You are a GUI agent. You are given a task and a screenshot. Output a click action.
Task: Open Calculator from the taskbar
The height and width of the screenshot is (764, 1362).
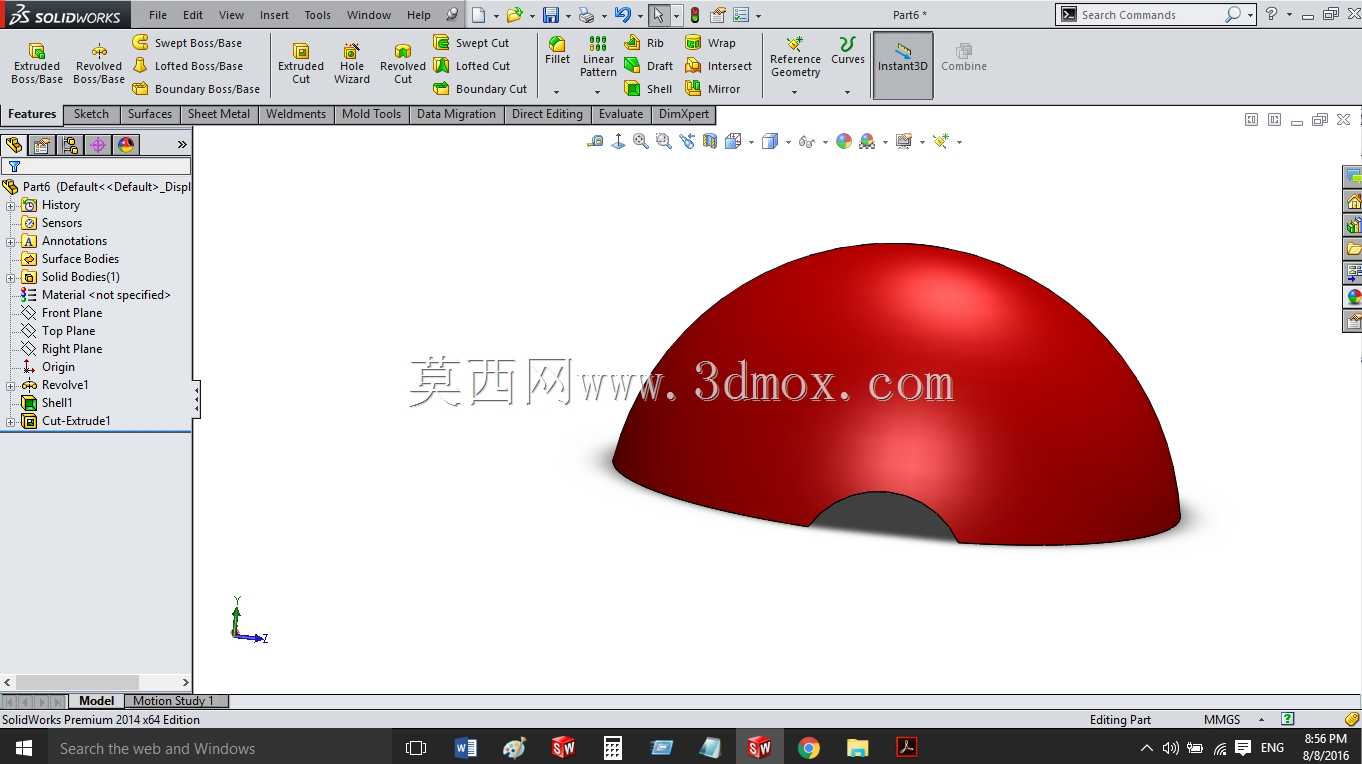point(613,748)
